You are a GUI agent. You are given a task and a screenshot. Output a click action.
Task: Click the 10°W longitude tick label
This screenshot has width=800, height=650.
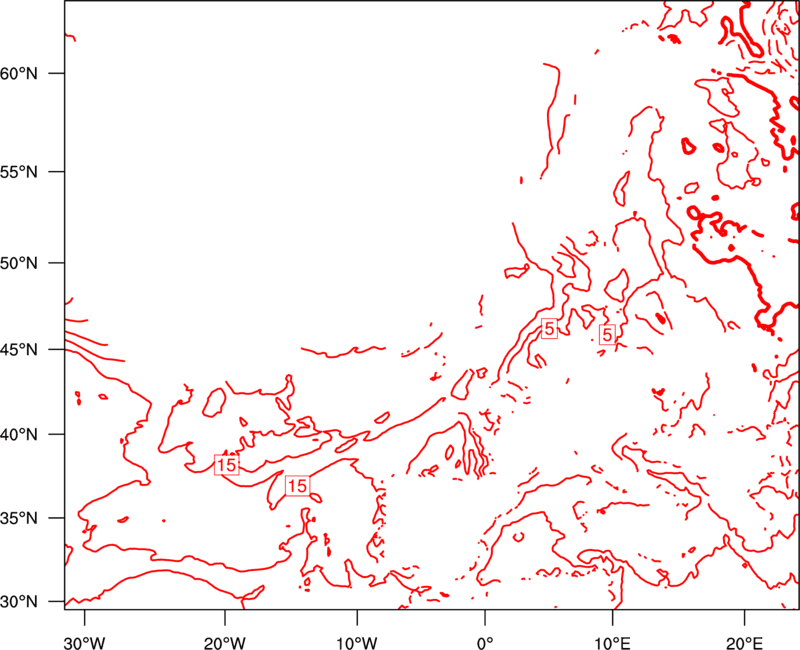357,643
